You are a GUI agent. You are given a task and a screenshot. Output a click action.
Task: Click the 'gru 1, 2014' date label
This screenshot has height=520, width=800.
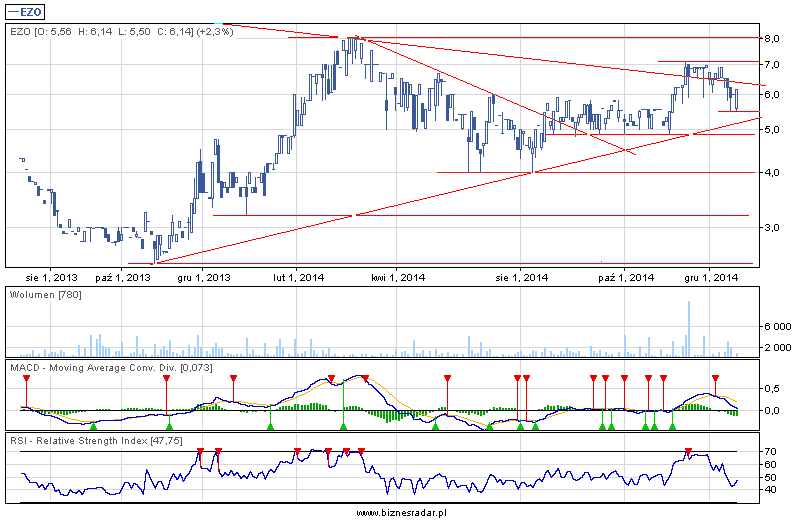pos(711,277)
